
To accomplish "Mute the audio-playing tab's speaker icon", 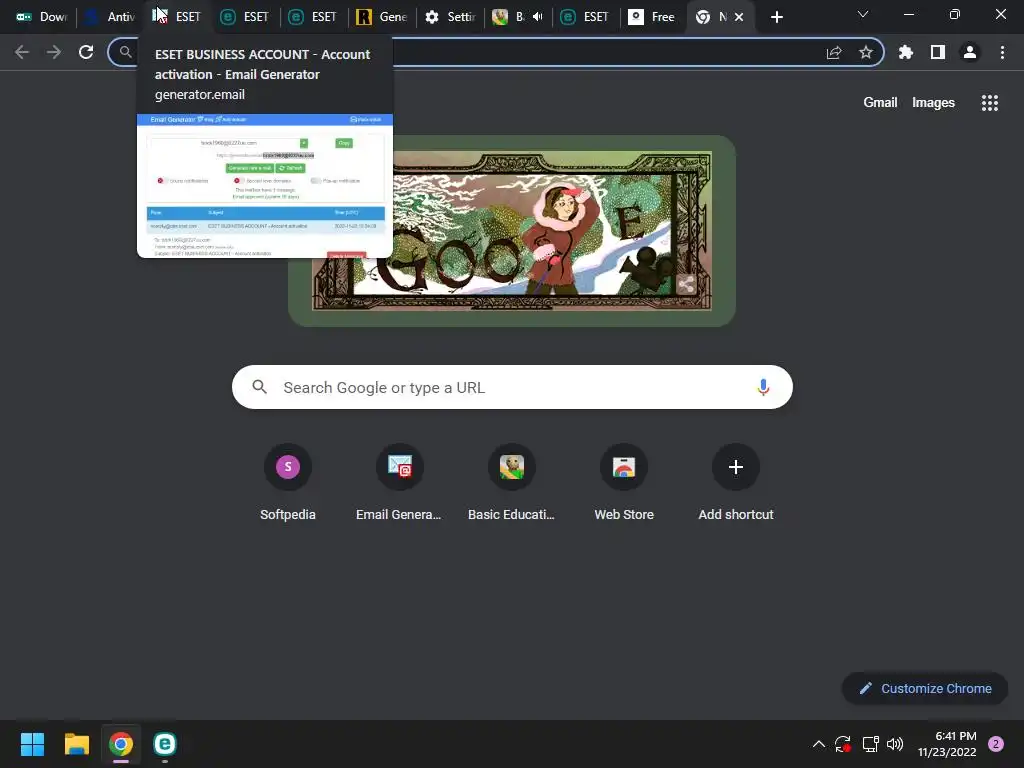I will (537, 17).
